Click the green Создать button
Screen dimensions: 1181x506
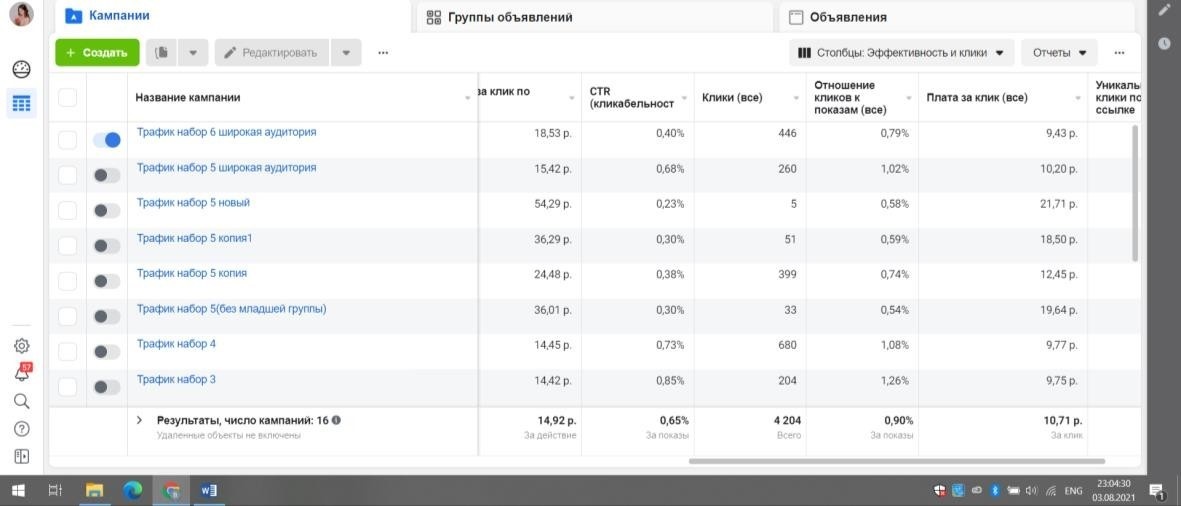[97, 53]
